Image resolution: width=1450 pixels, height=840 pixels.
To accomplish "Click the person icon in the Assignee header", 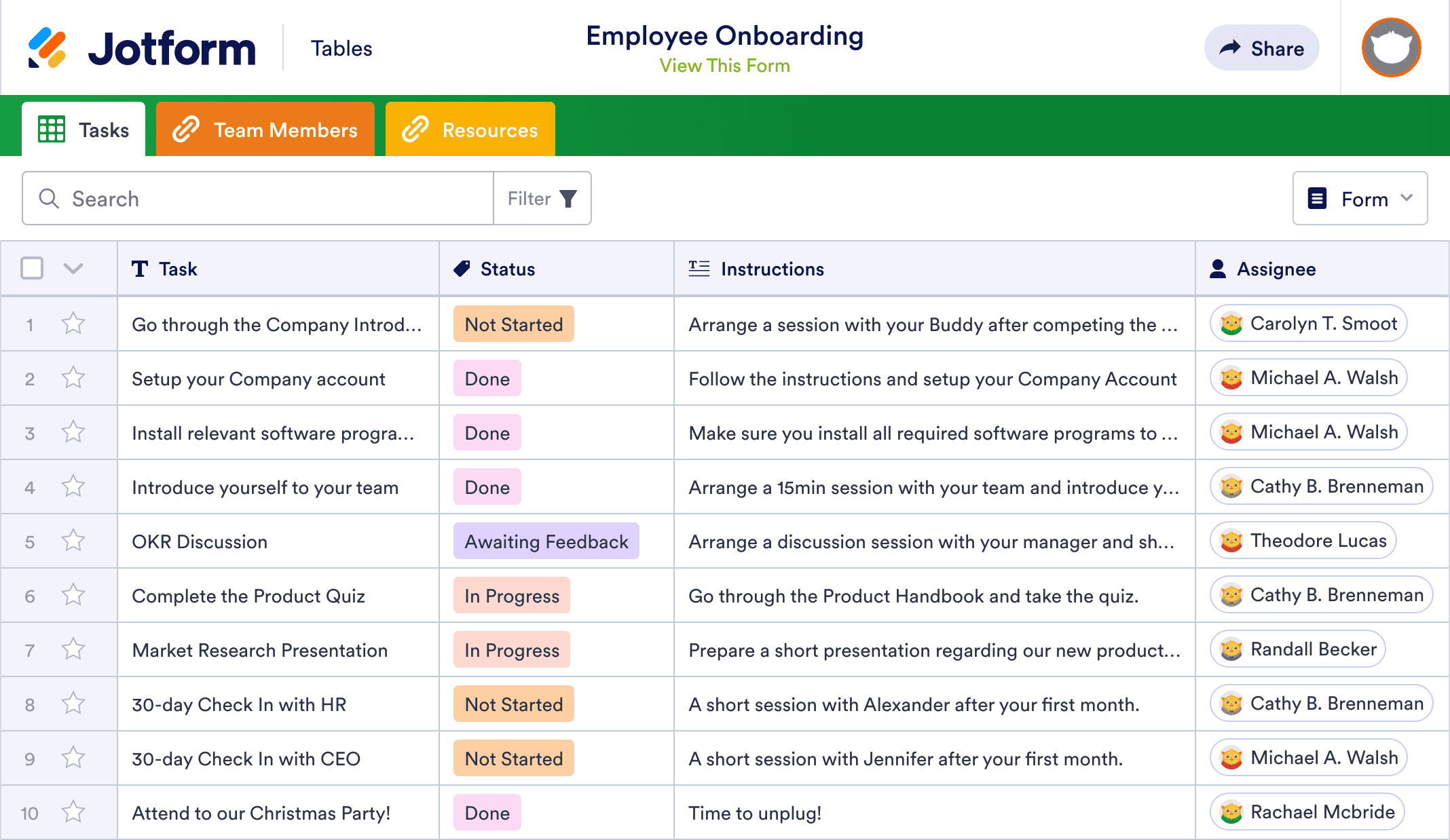I will [x=1217, y=269].
